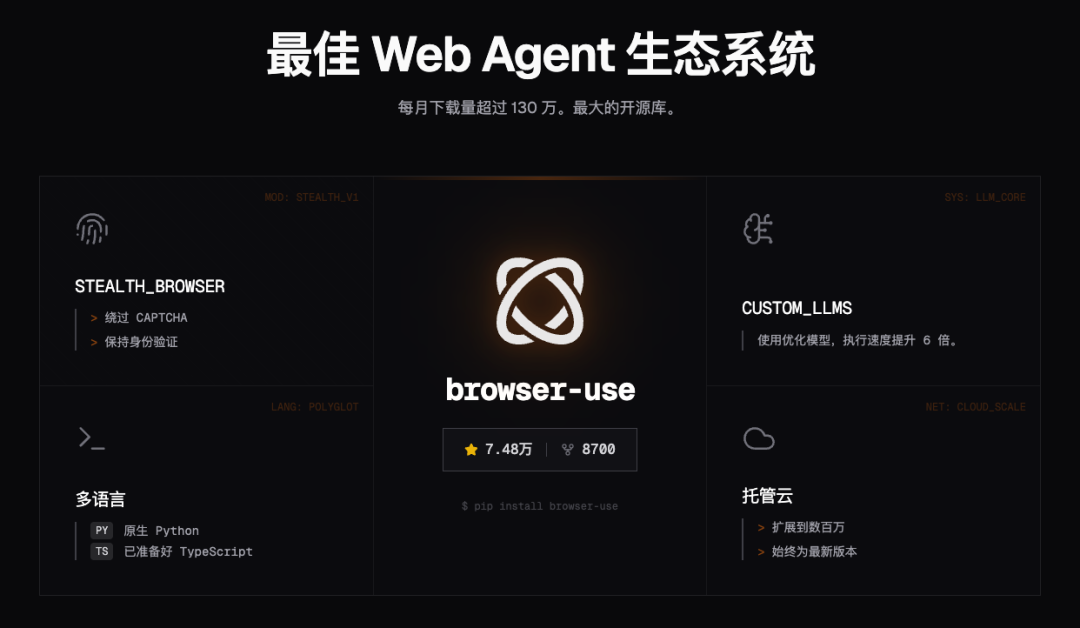Screen dimensions: 1080x628
Task: Click the gold star icon
Action: pos(471,450)
